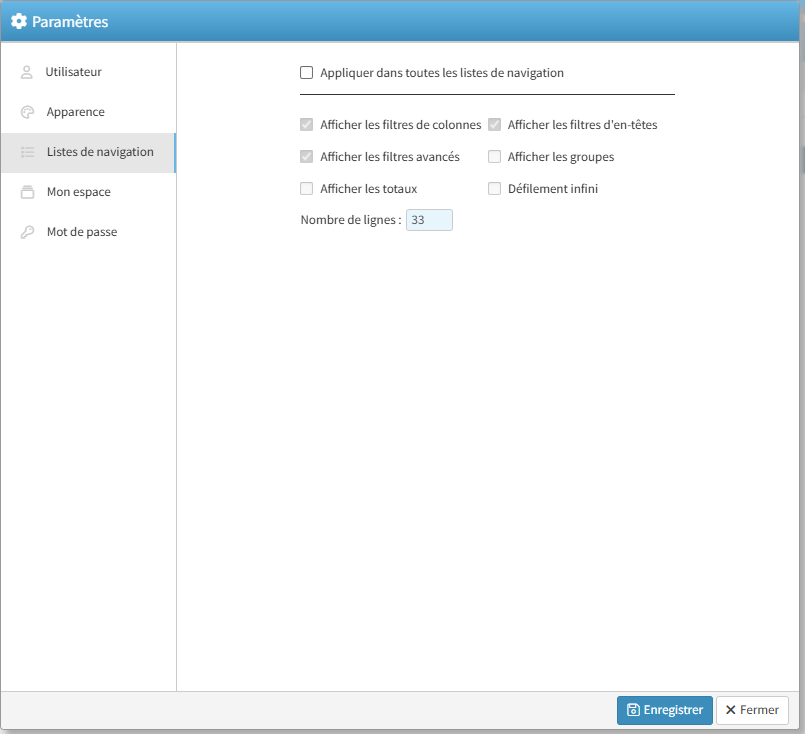805x734 pixels.
Task: Click the X icon on the Fermer button
Action: [731, 710]
